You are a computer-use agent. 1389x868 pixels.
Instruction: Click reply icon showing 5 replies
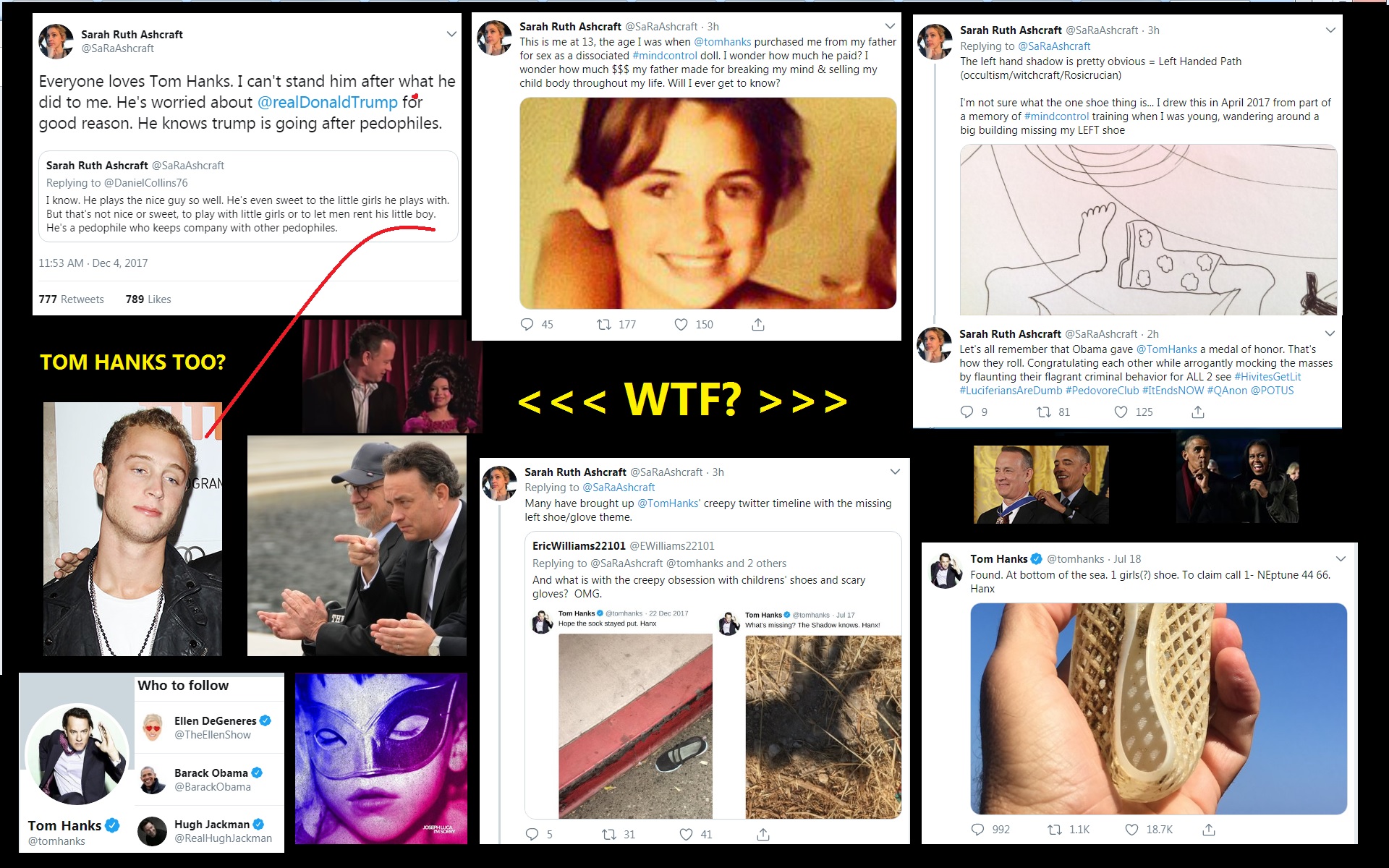(x=532, y=835)
